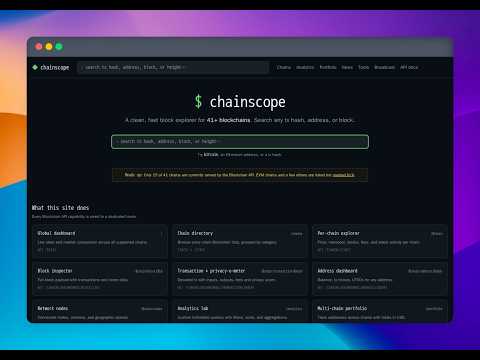480x360 pixels.
Task: Click the red close window button
Action: tap(39, 46)
